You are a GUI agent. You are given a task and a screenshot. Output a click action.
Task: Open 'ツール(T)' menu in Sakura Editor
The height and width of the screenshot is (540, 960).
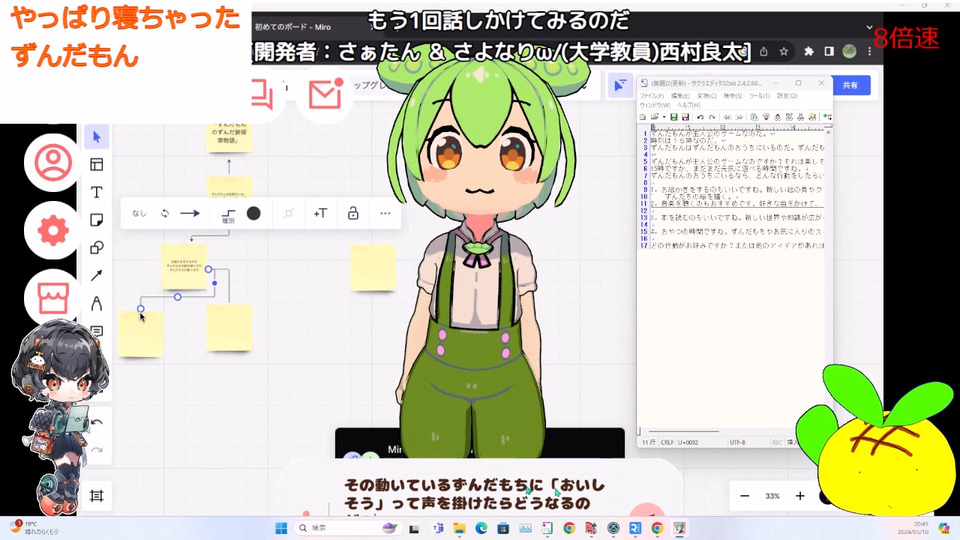(759, 96)
